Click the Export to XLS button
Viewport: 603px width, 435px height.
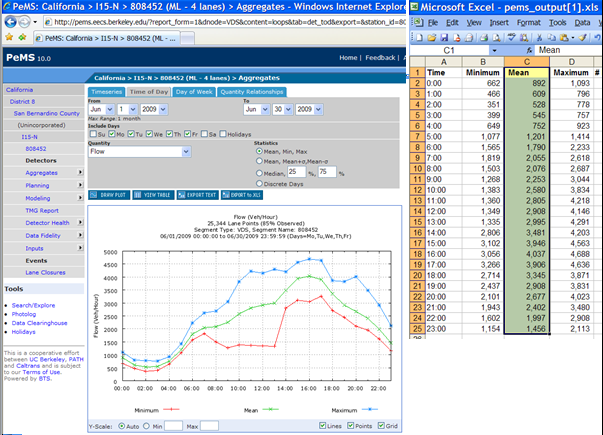(x=241, y=194)
